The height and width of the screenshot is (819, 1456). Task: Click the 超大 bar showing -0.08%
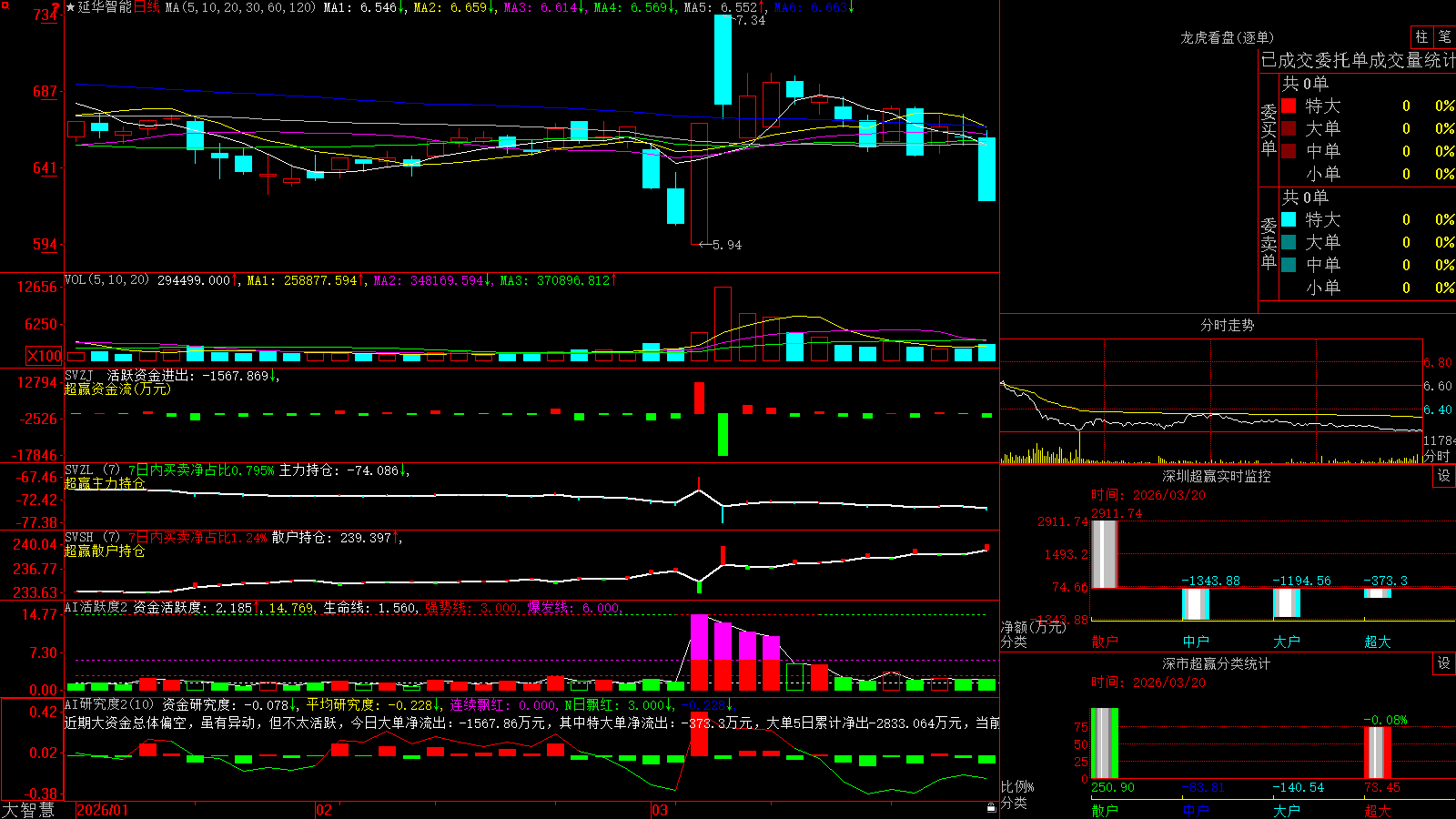[x=1378, y=753]
